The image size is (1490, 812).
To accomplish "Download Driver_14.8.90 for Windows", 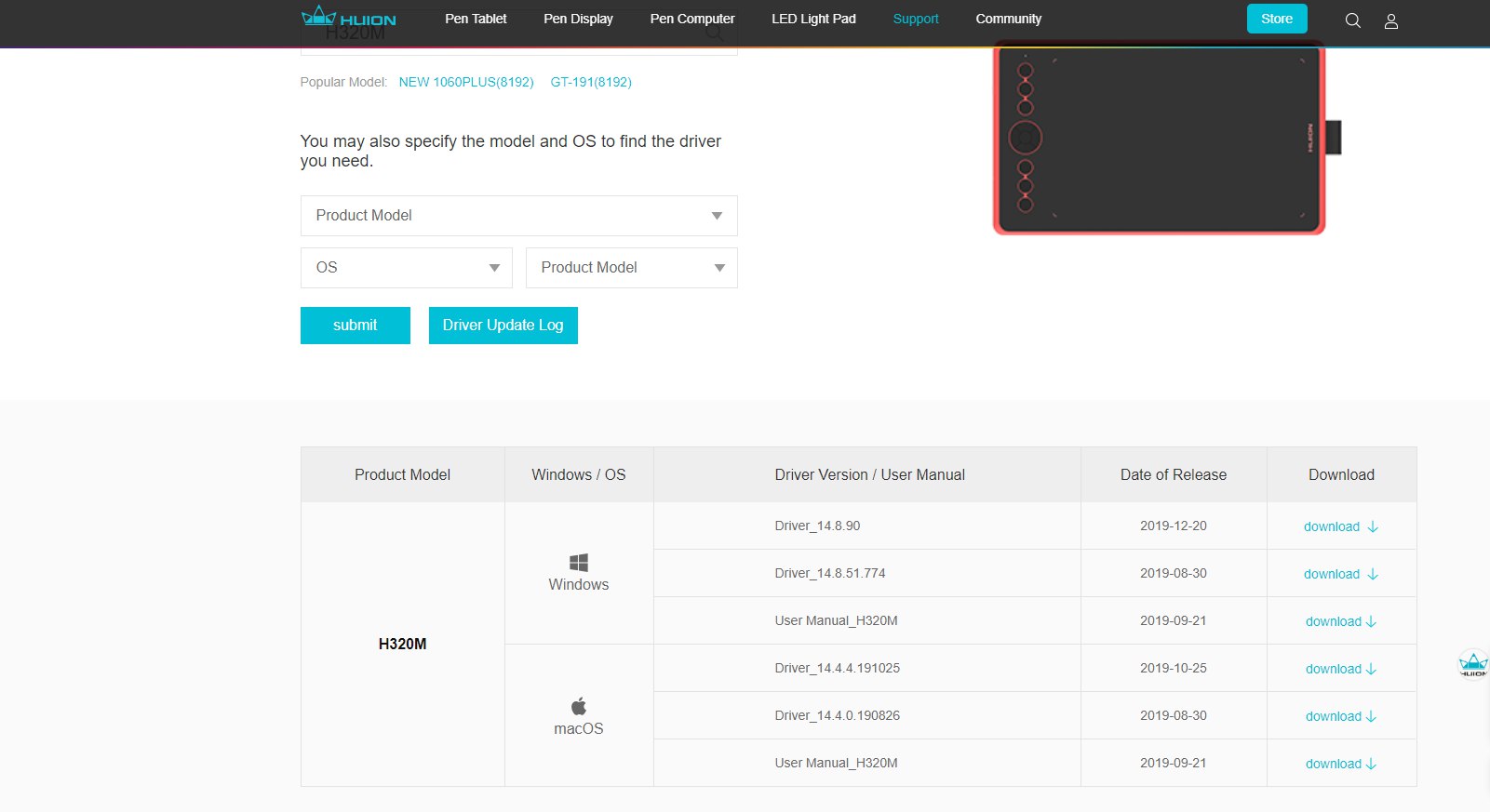I will tap(1341, 526).
